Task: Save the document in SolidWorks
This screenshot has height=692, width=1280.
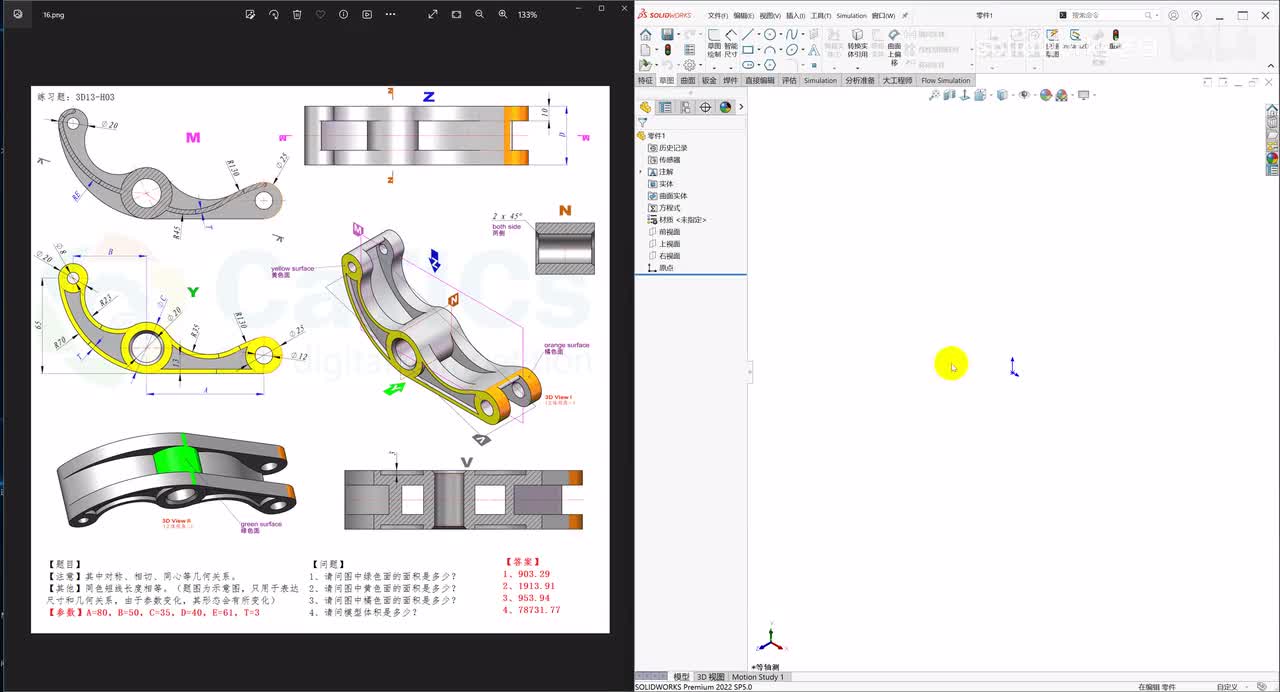Action: 666,35
